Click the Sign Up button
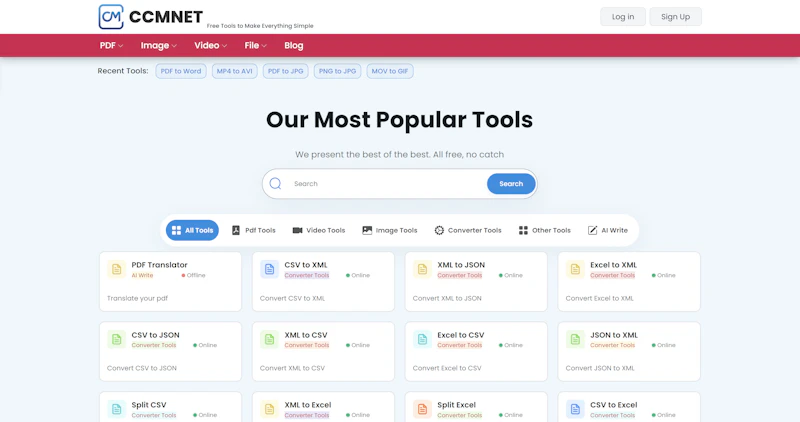This screenshot has width=800, height=422. (676, 17)
